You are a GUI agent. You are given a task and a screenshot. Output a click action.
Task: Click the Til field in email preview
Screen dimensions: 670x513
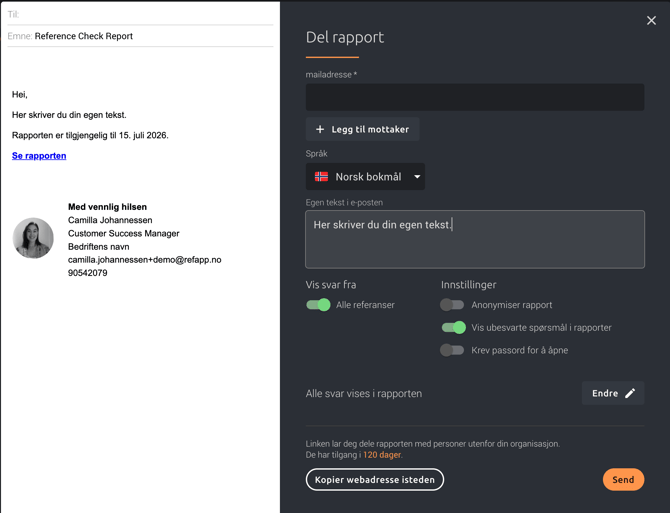point(140,14)
